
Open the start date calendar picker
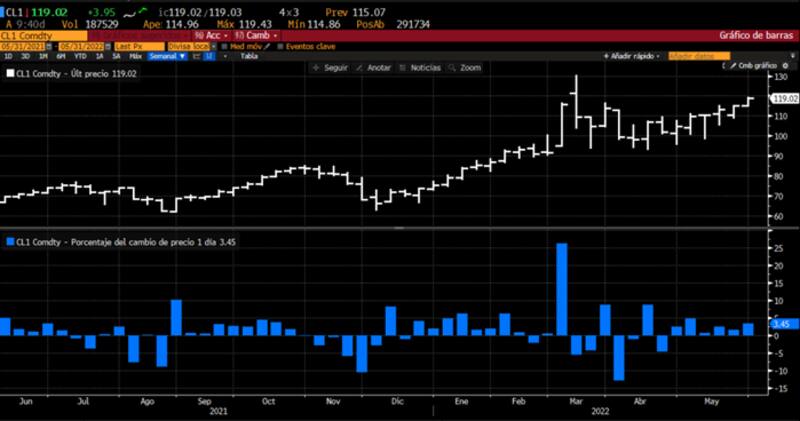[51, 46]
